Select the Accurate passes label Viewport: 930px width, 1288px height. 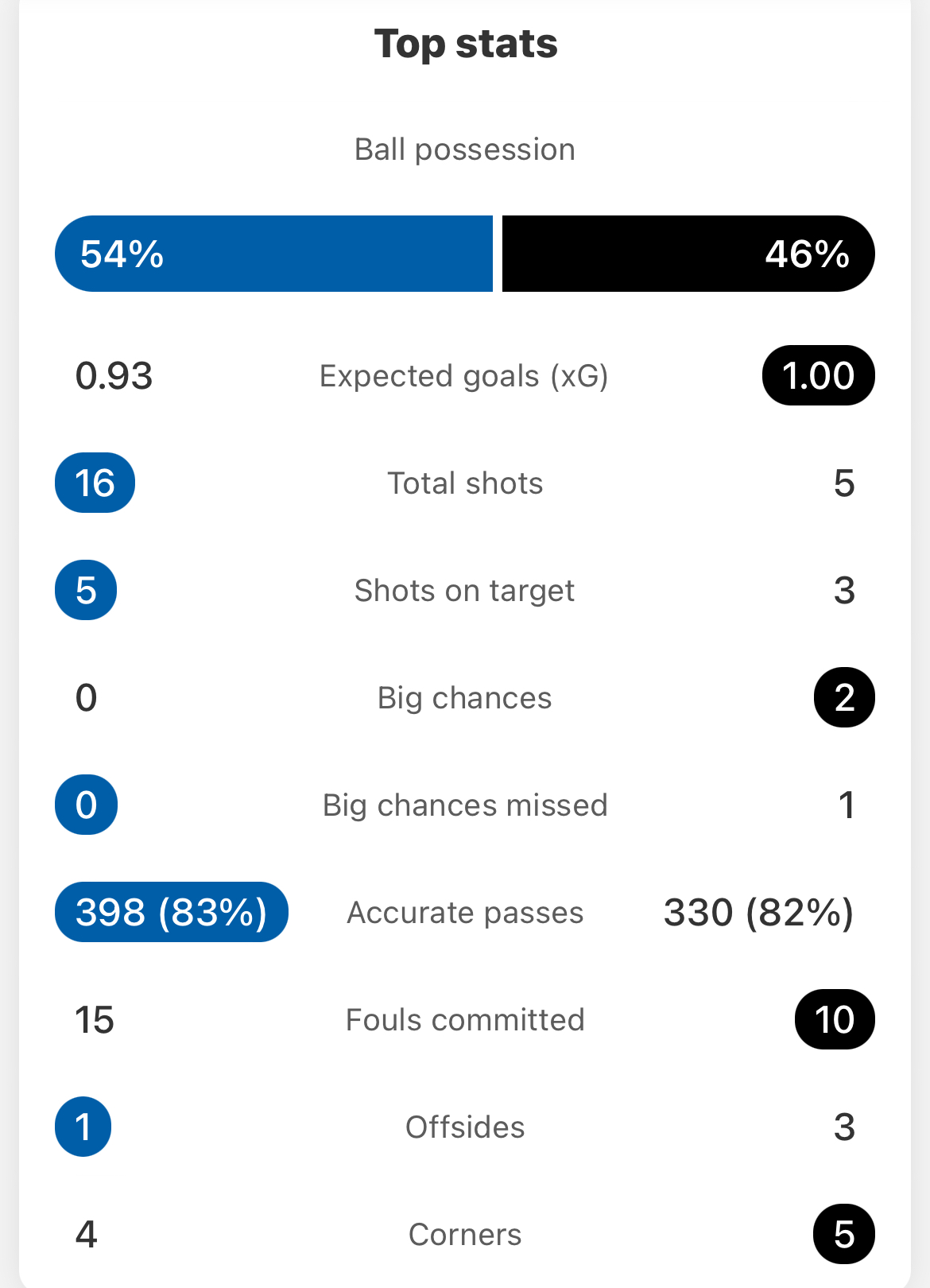(465, 913)
